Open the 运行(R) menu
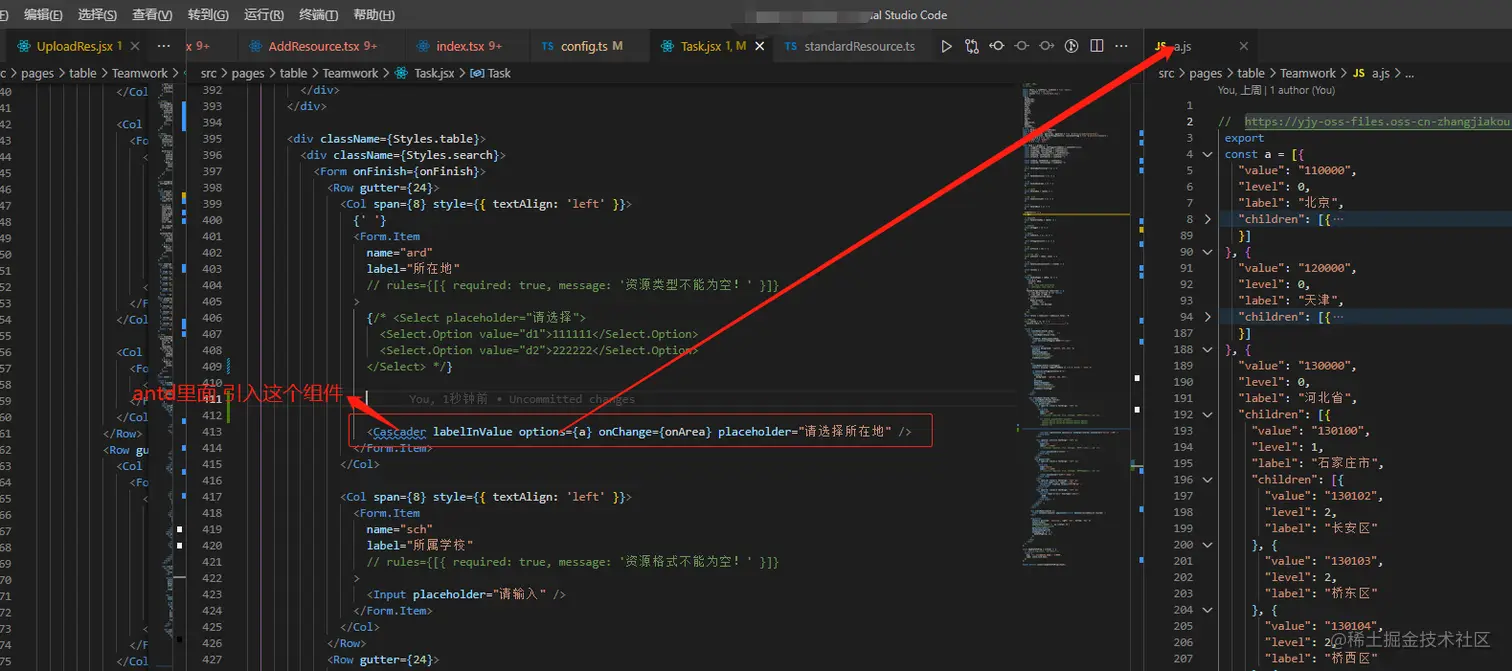 (264, 15)
